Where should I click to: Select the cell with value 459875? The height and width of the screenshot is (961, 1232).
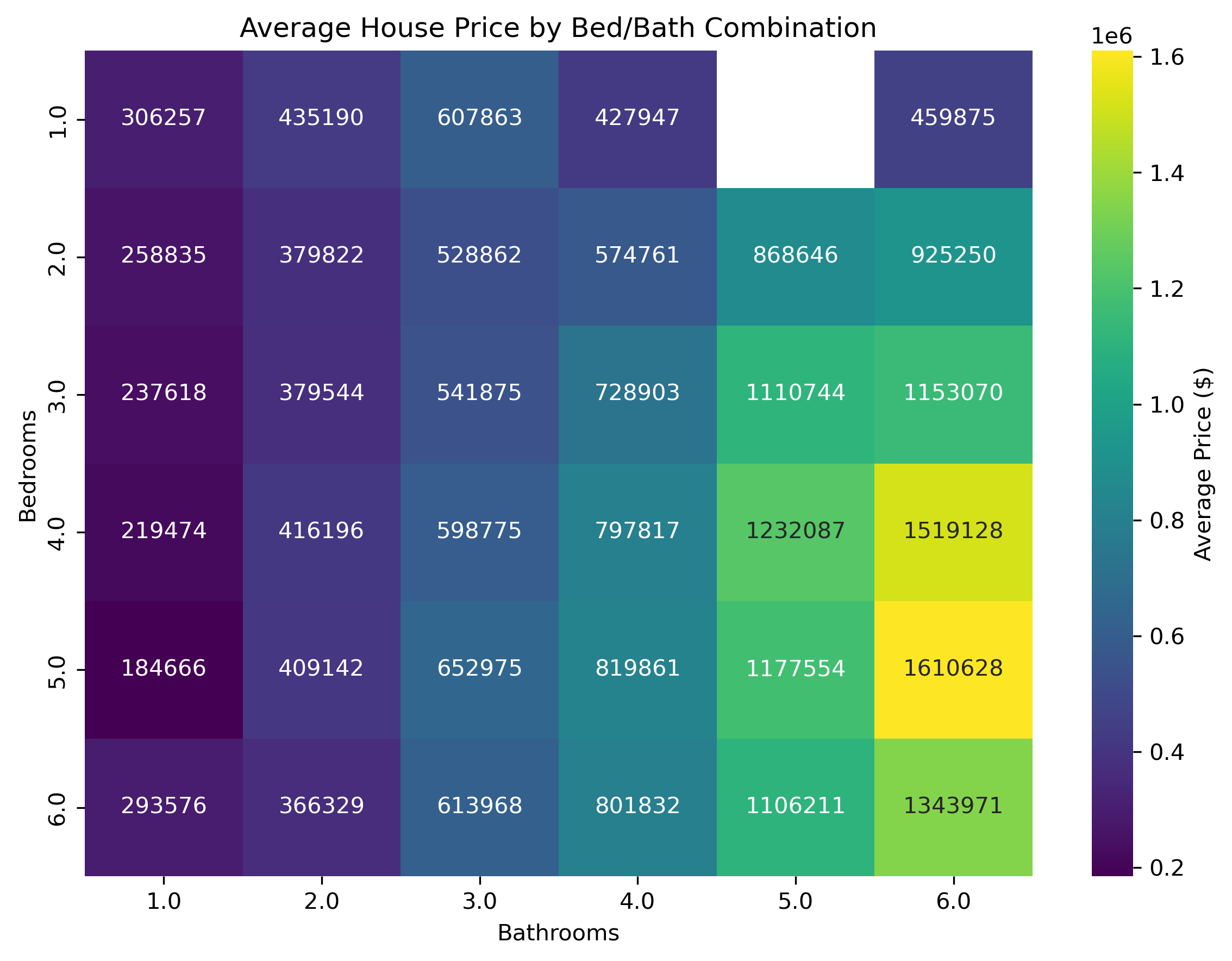[953, 118]
